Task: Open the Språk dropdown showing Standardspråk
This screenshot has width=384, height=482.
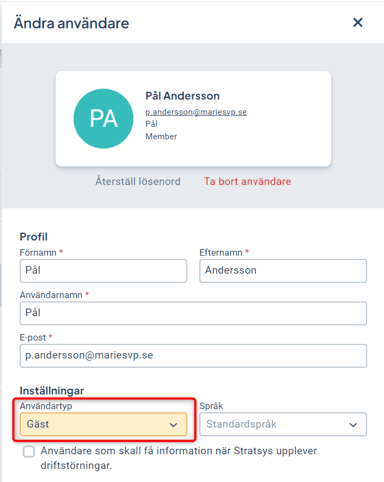Action: (283, 424)
